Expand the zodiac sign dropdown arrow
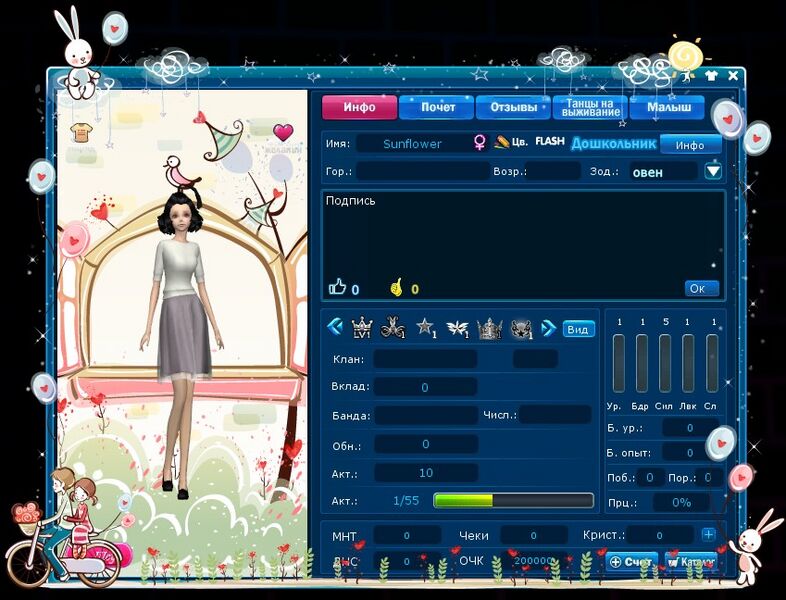Viewport: 786px width, 600px height. click(x=713, y=171)
